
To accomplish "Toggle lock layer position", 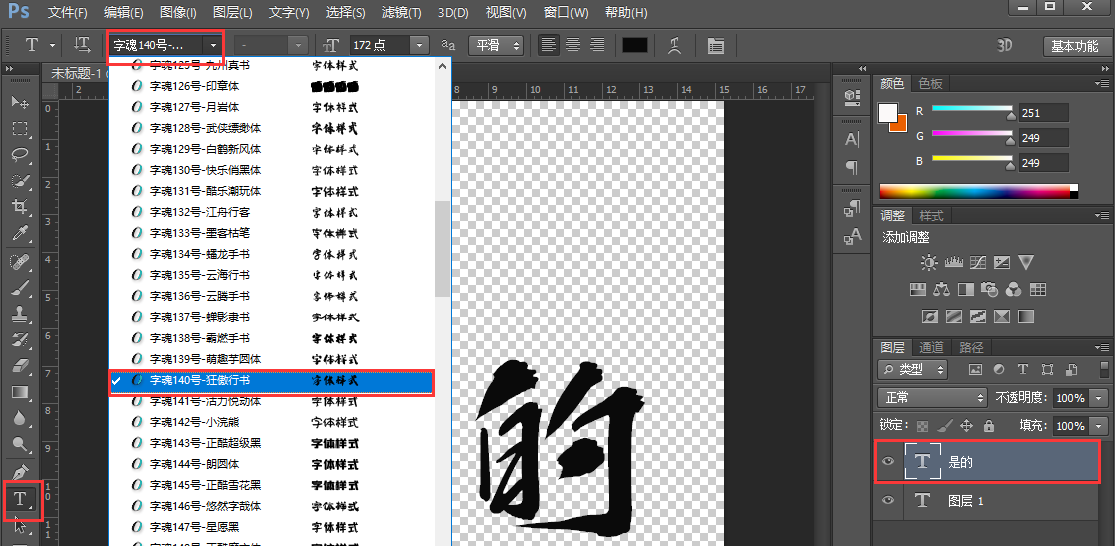I will point(966,426).
